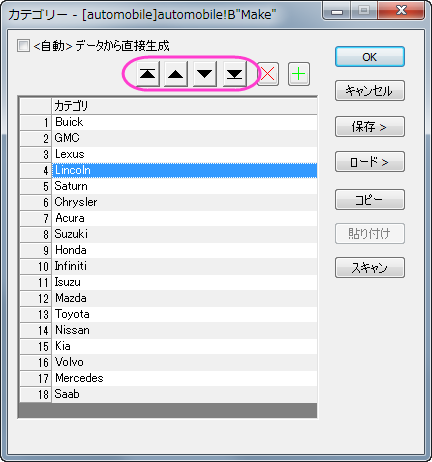Click the 貼り付け button

370,234
